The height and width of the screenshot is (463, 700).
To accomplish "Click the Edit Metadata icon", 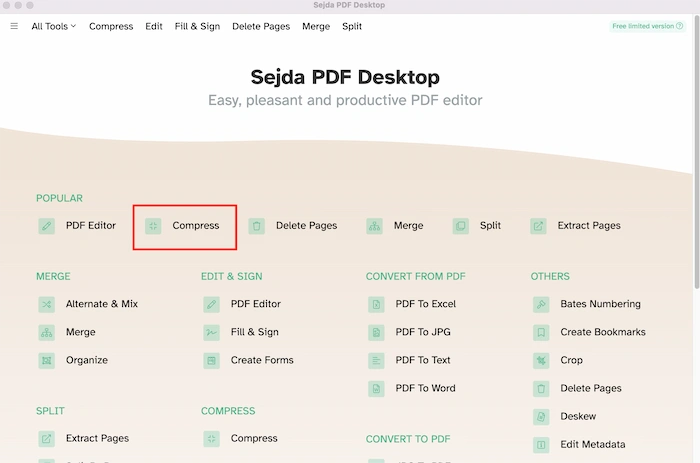I will (x=541, y=445).
